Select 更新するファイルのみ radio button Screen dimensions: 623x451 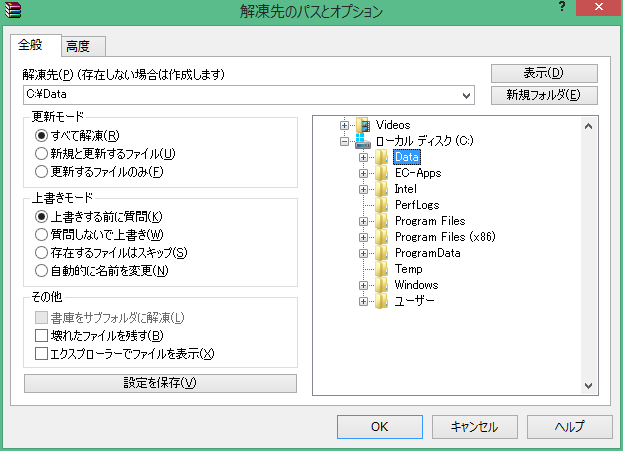pyautogui.click(x=41, y=172)
